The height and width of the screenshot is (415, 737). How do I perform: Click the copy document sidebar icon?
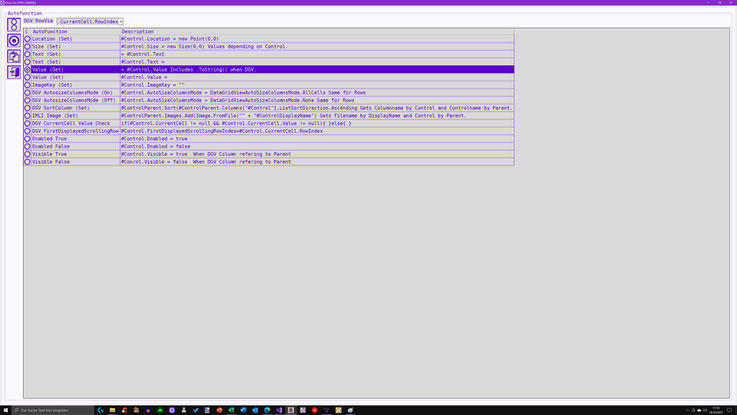(x=14, y=56)
